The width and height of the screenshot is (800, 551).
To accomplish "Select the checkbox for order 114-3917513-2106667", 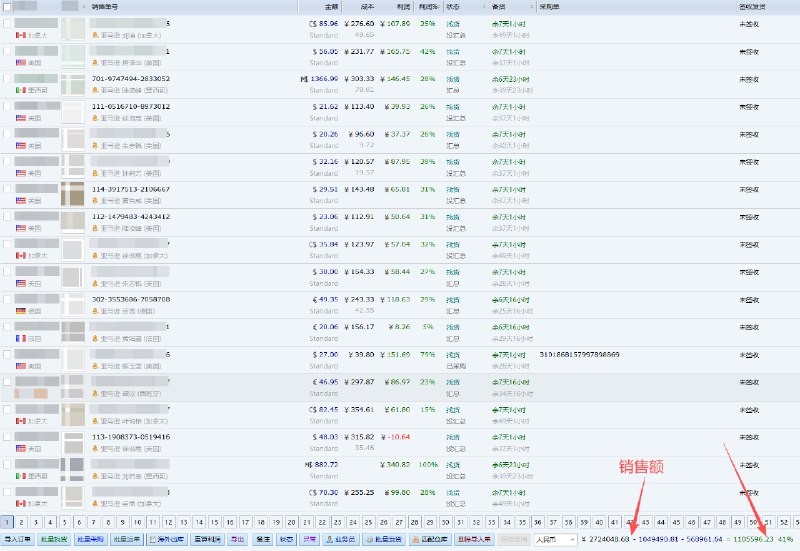I will (8, 189).
